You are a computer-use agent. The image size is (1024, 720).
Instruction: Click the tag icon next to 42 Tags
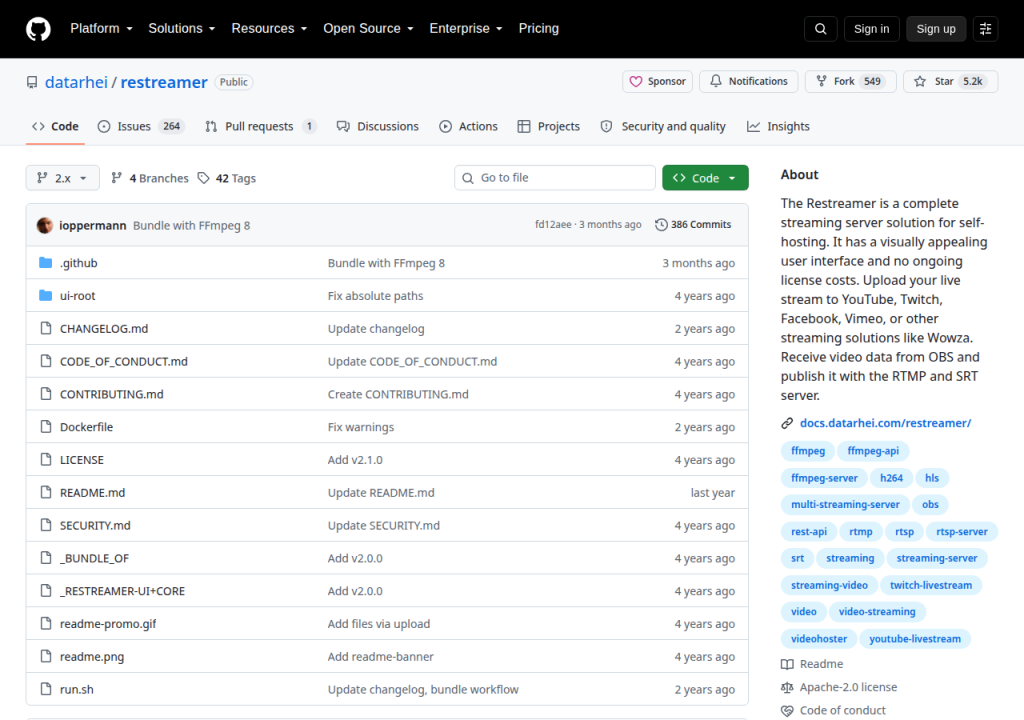204,178
